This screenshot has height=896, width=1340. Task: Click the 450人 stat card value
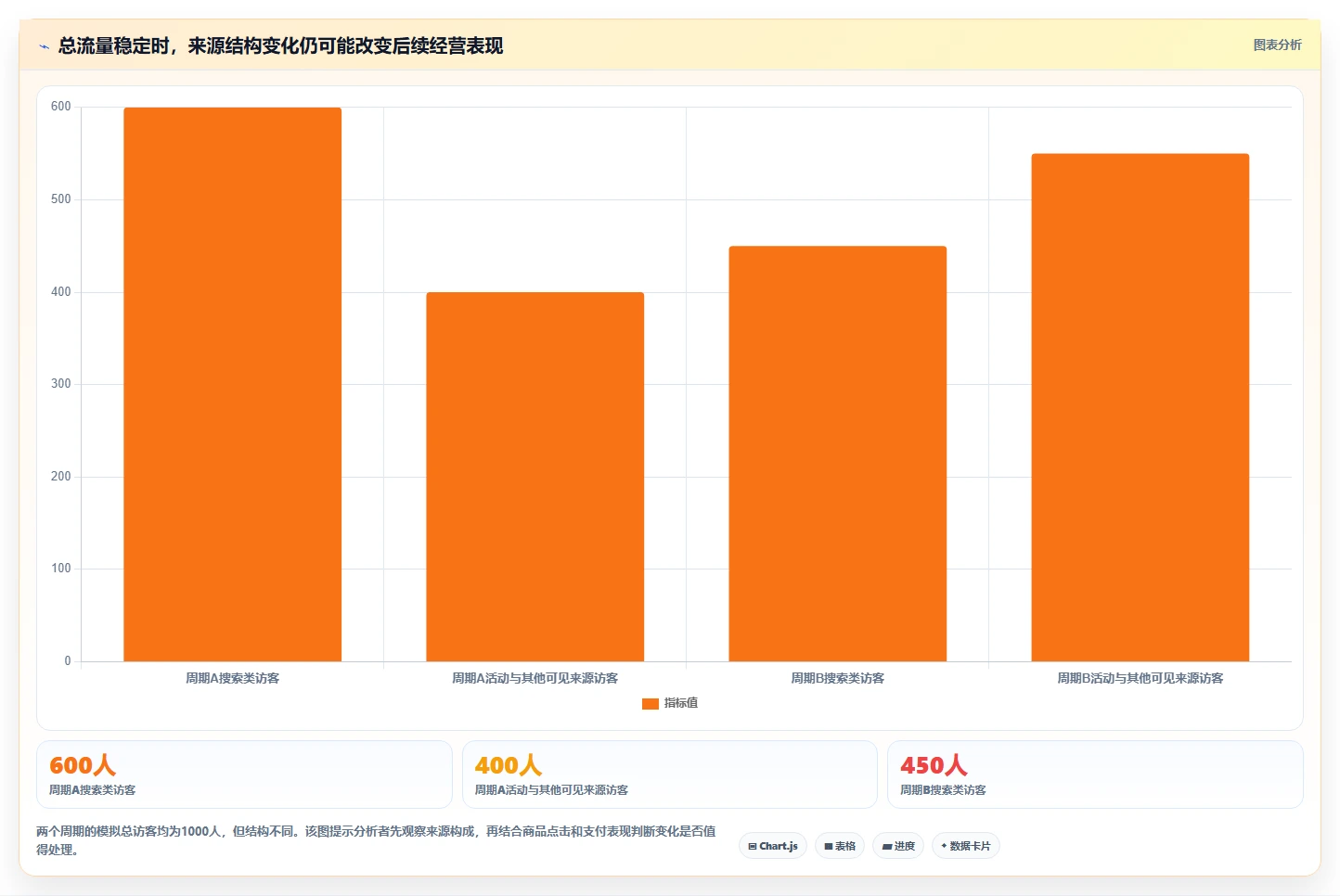click(934, 765)
